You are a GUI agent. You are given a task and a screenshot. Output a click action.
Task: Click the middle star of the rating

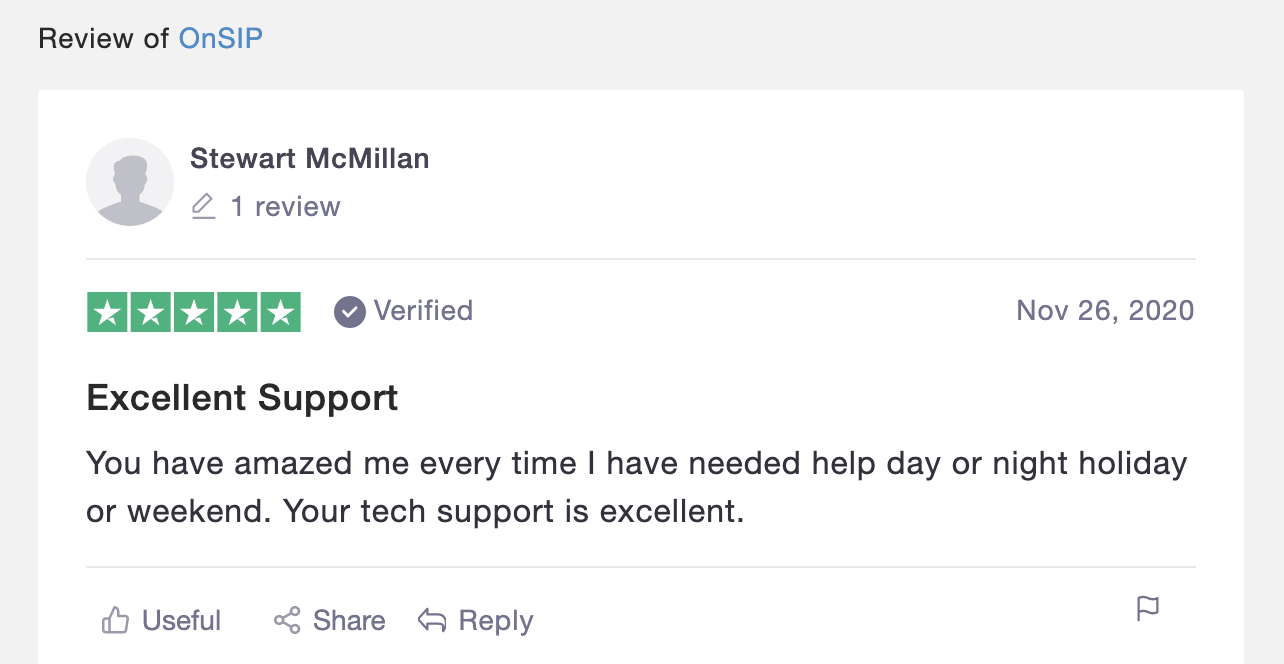[194, 311]
